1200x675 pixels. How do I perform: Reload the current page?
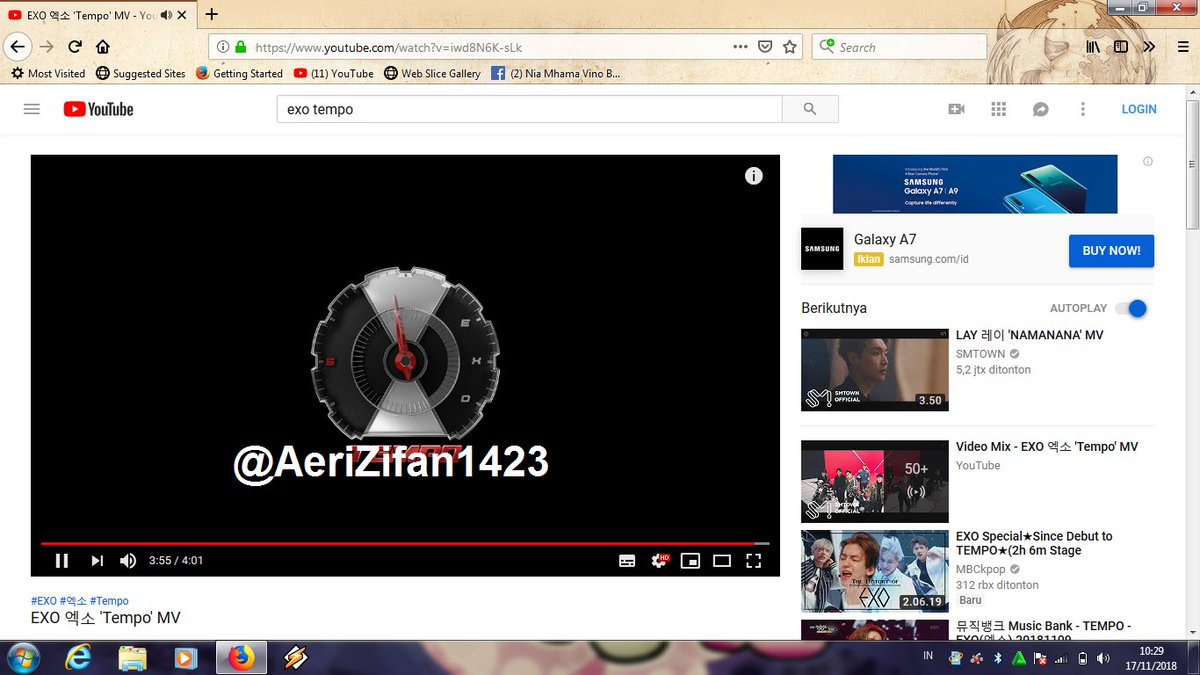pyautogui.click(x=74, y=46)
